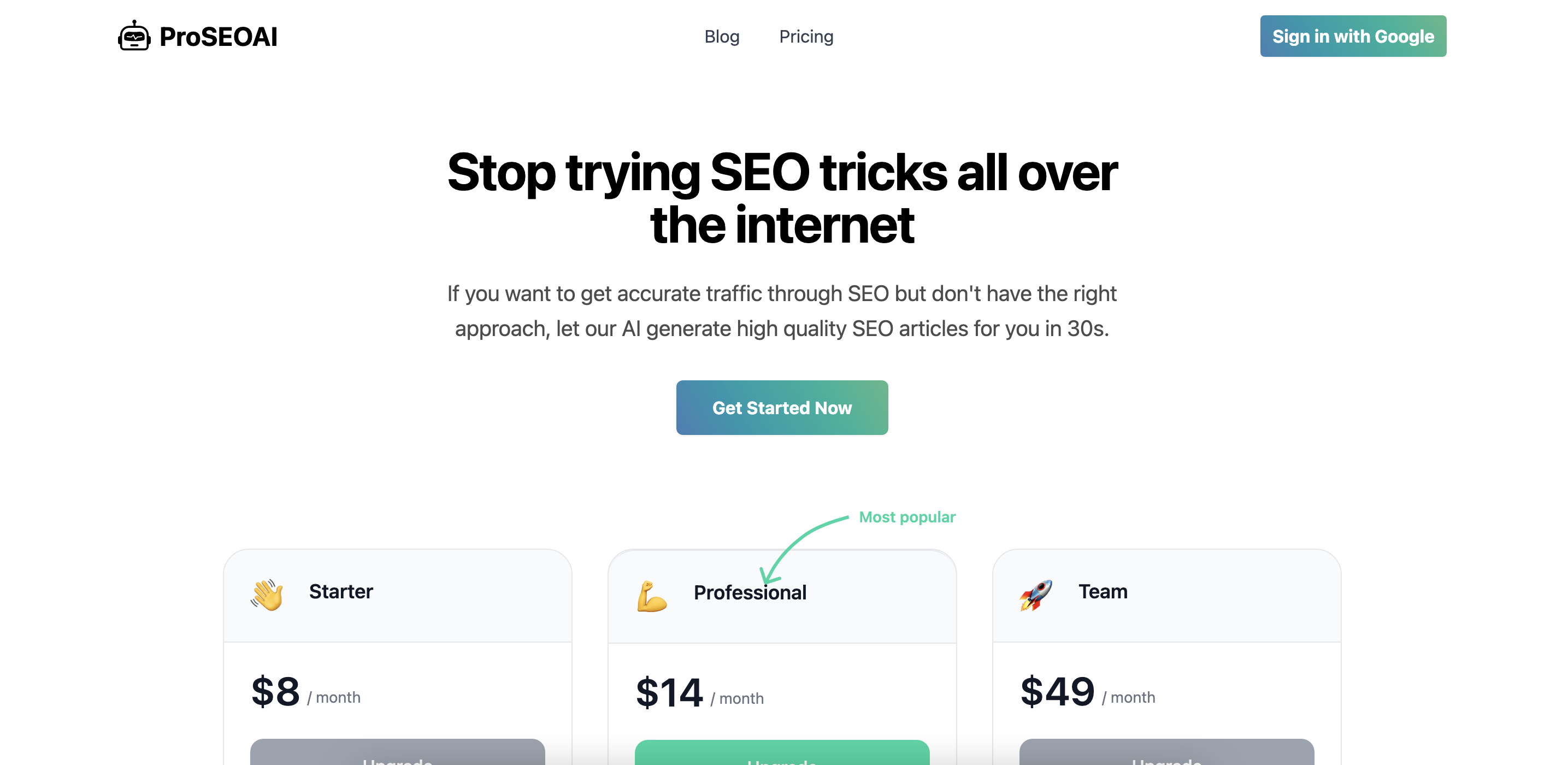Click the Blog navigation menu item
Viewport: 1568px width, 765px height.
[721, 36]
